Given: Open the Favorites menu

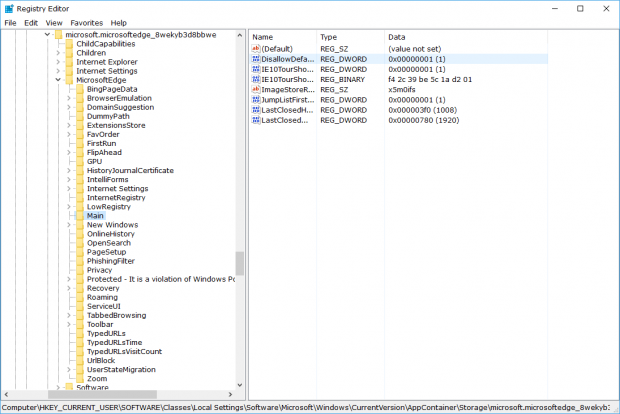Looking at the screenshot, I should pos(86,22).
